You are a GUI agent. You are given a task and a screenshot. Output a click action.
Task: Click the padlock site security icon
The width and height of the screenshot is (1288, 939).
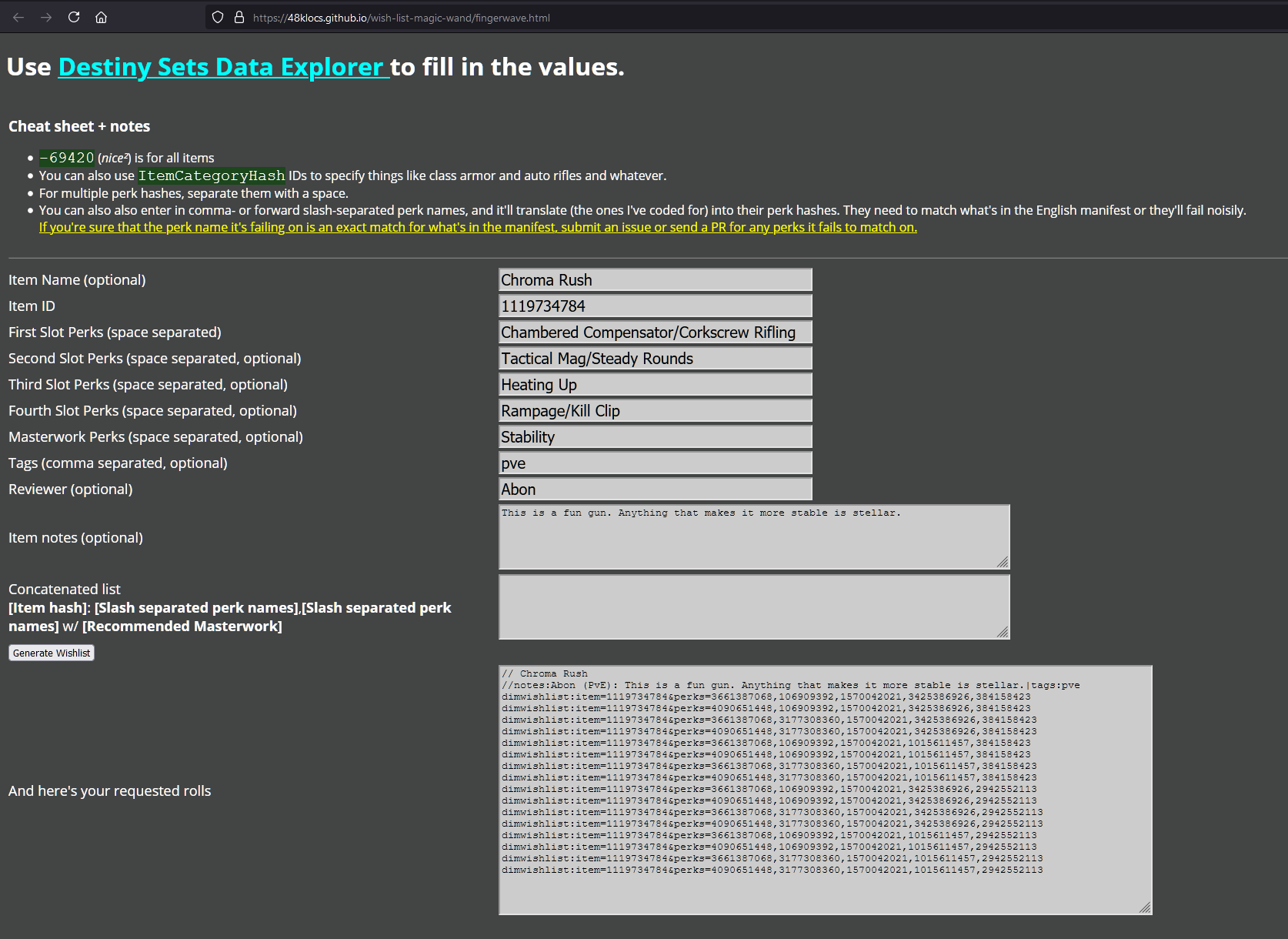click(239, 18)
